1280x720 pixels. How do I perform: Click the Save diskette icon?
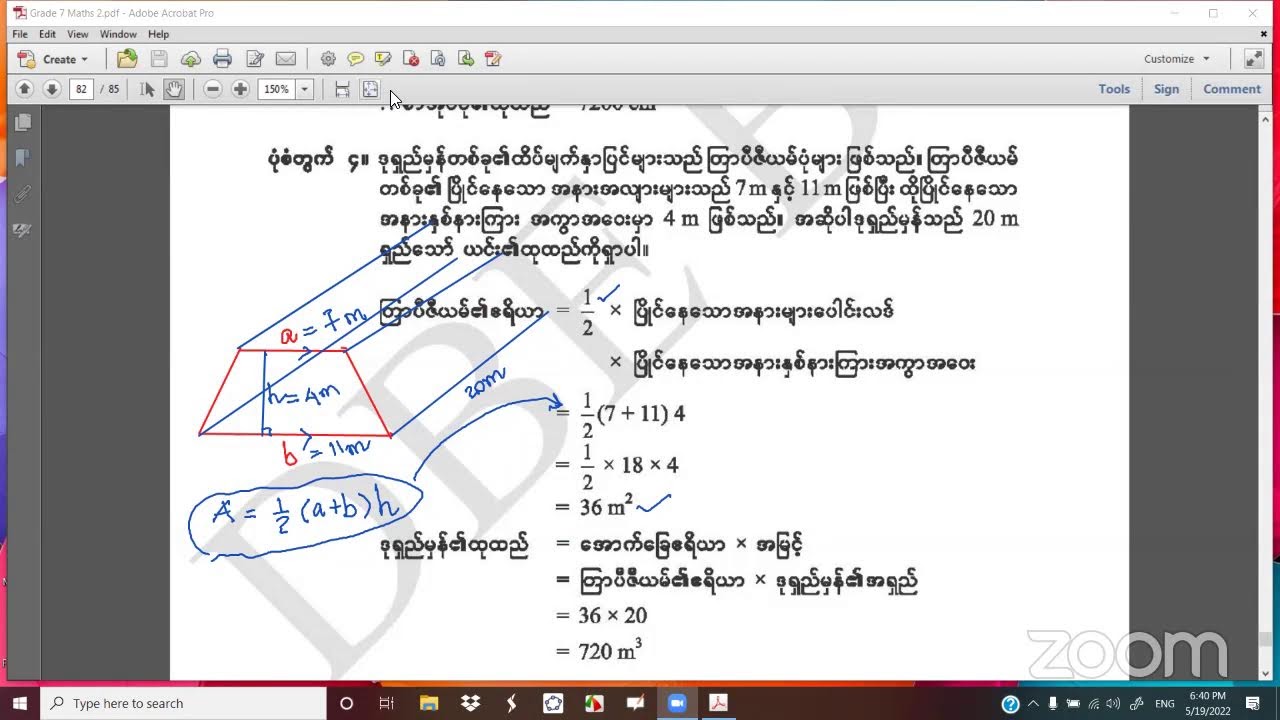[159, 59]
